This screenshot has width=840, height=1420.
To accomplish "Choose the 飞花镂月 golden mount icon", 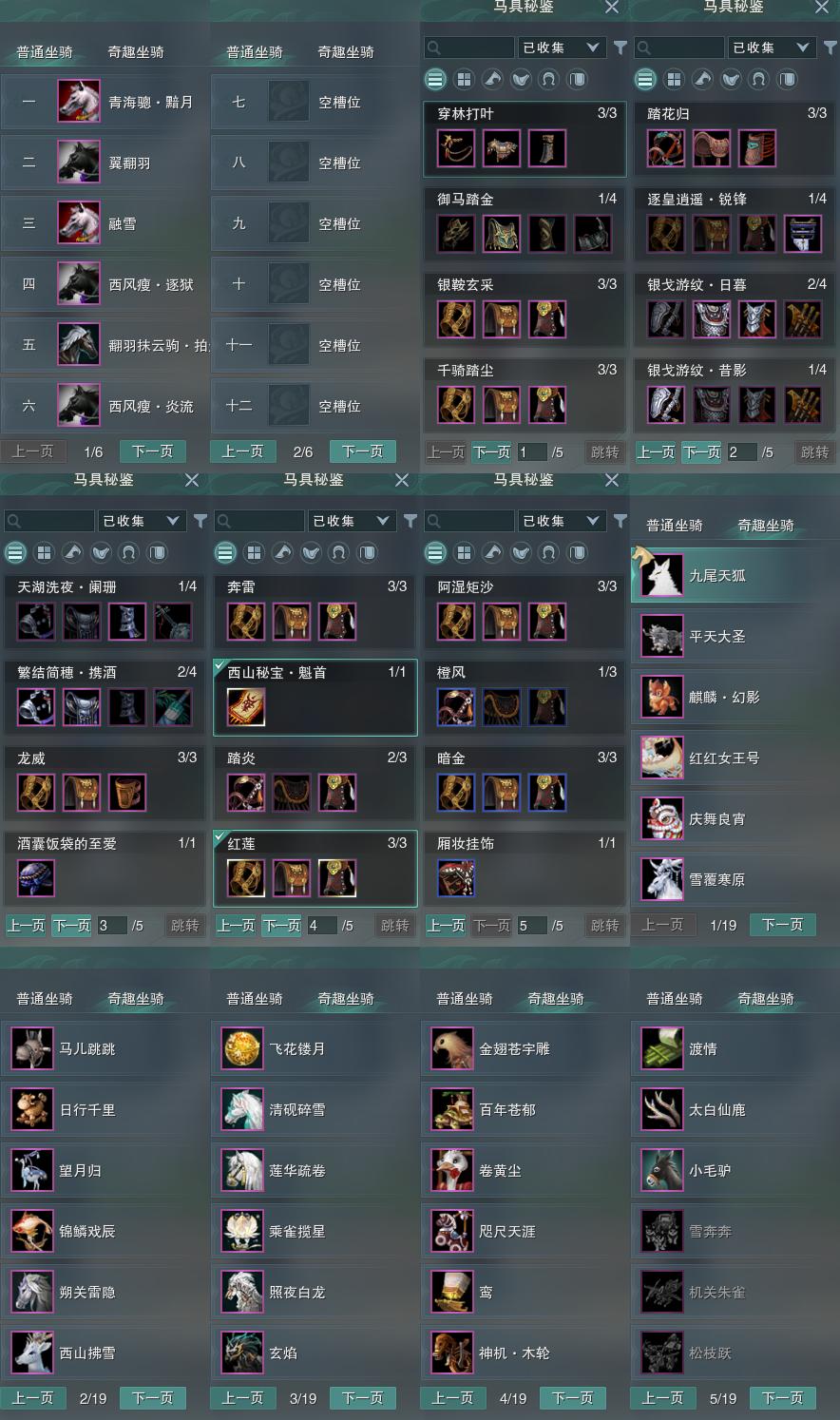I will pos(241,1048).
